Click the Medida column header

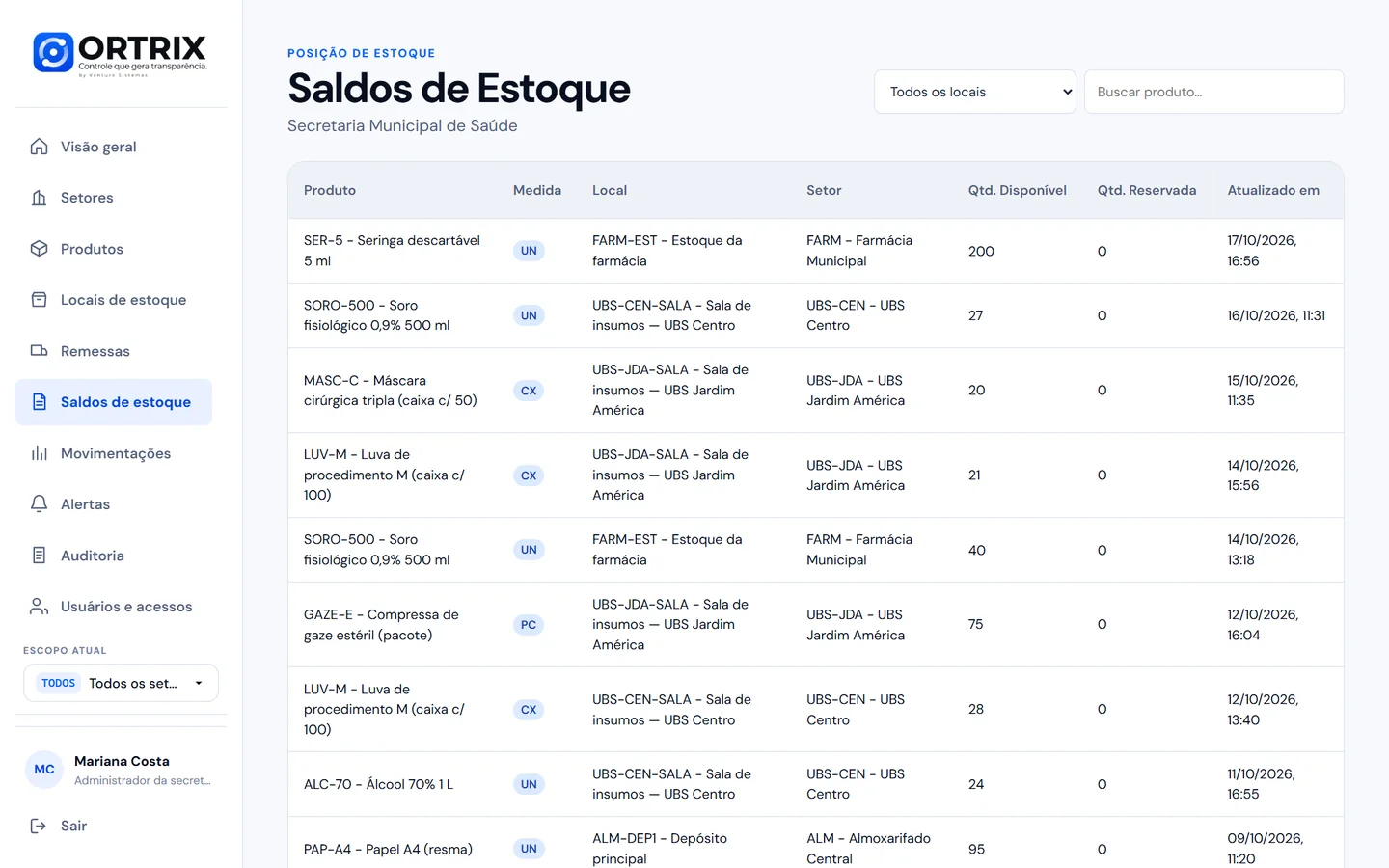point(537,190)
